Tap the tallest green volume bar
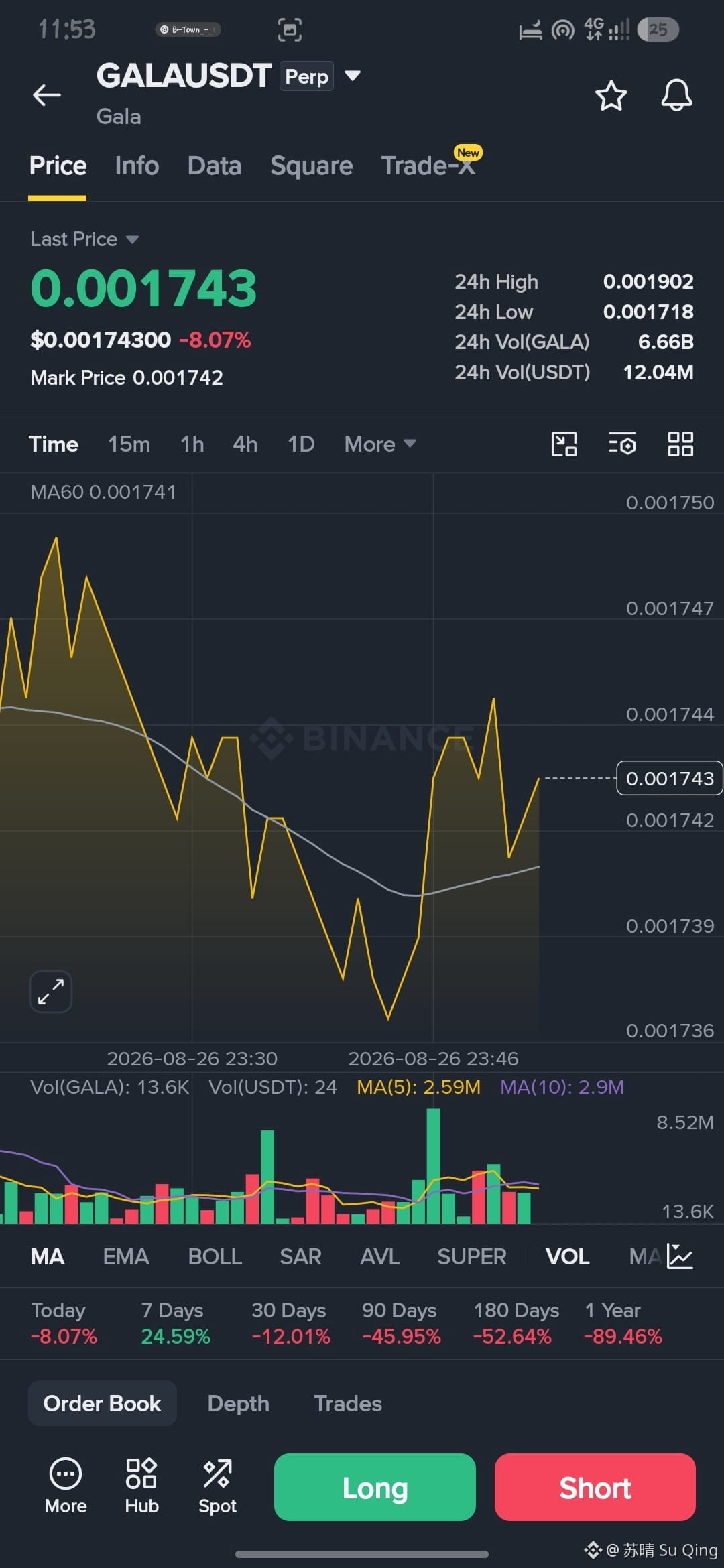 click(433, 1166)
